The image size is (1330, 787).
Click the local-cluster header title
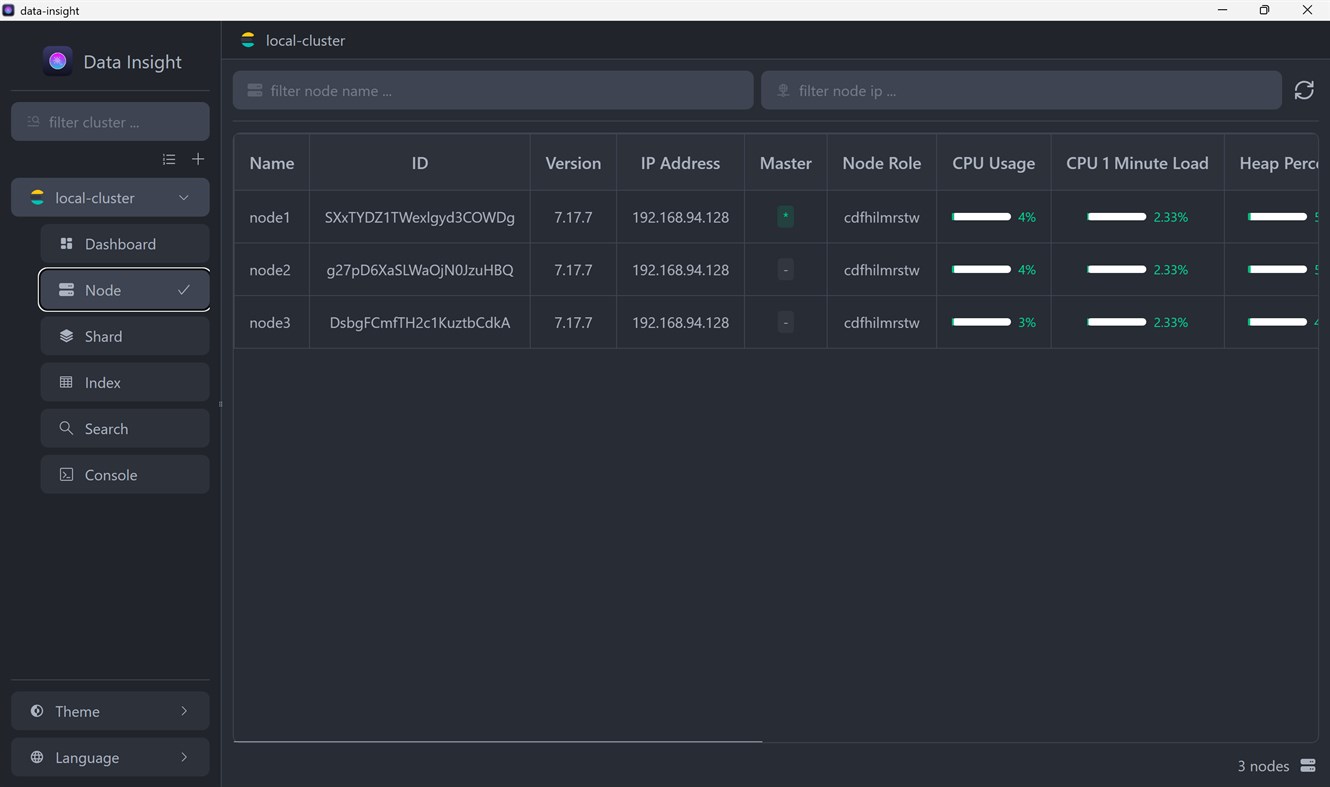coord(305,41)
